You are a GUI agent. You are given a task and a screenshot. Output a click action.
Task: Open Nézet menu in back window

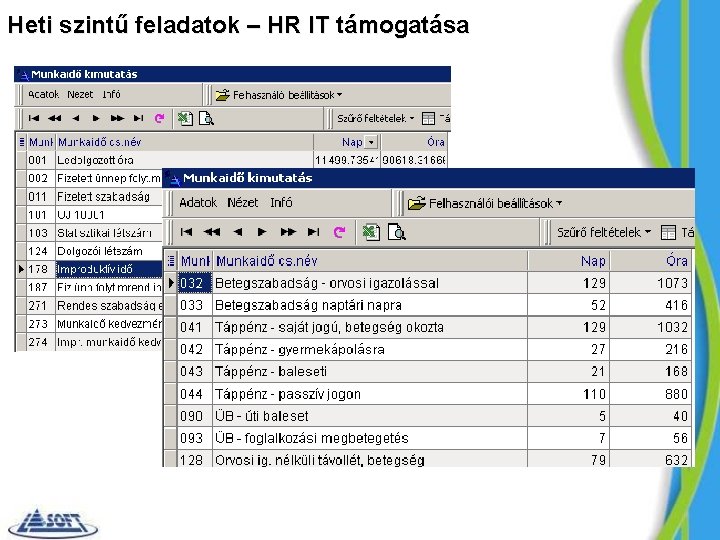click(80, 94)
